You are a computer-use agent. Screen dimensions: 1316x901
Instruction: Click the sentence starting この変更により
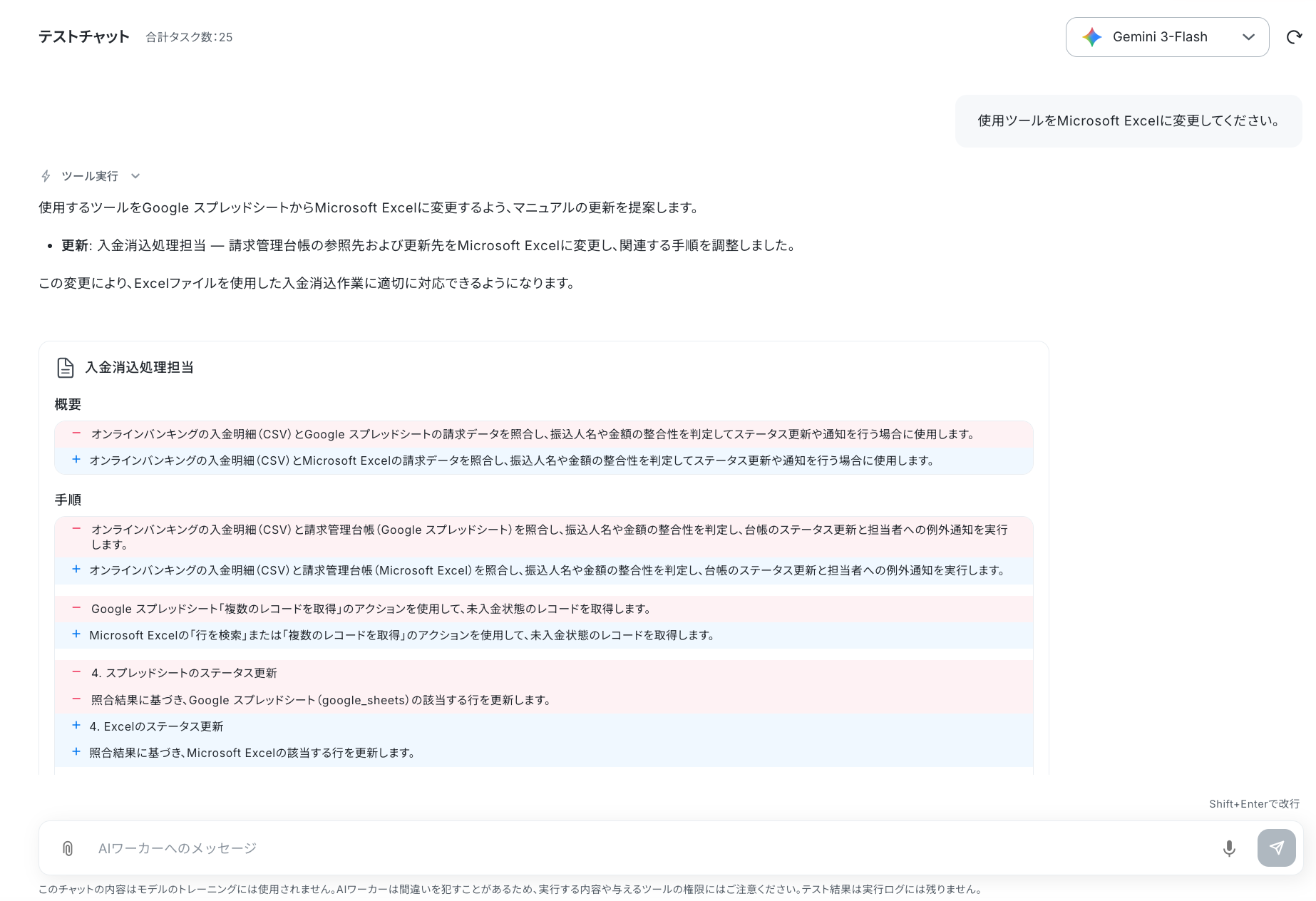307,284
